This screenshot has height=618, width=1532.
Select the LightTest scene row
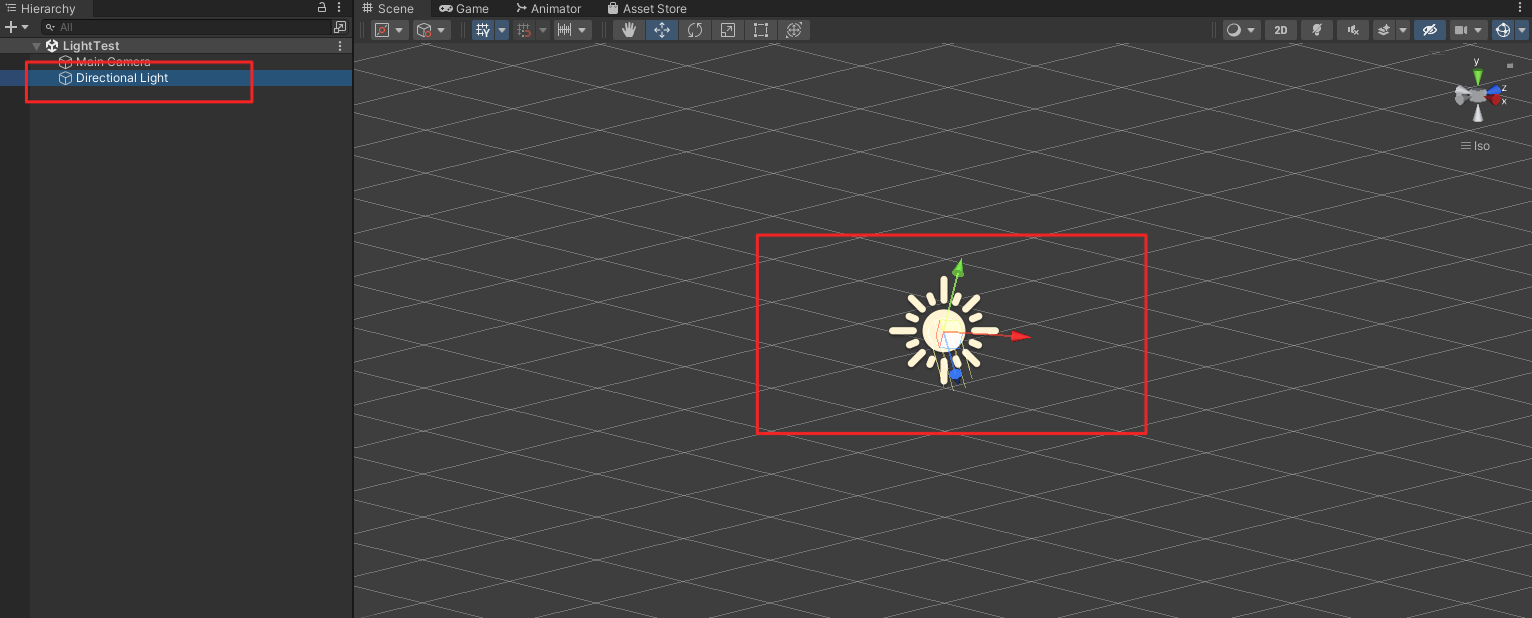click(x=176, y=46)
